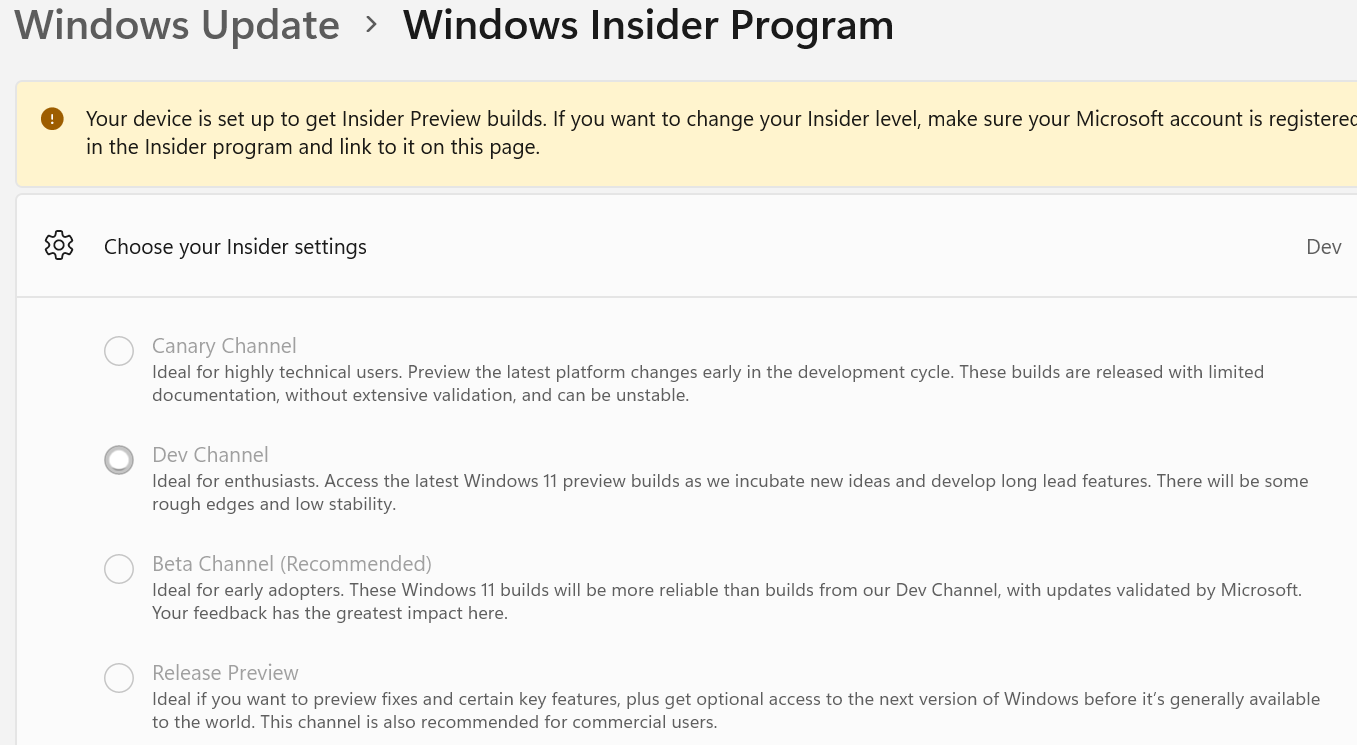The image size is (1357, 745).
Task: Click the Release Preview label text
Action: (225, 672)
